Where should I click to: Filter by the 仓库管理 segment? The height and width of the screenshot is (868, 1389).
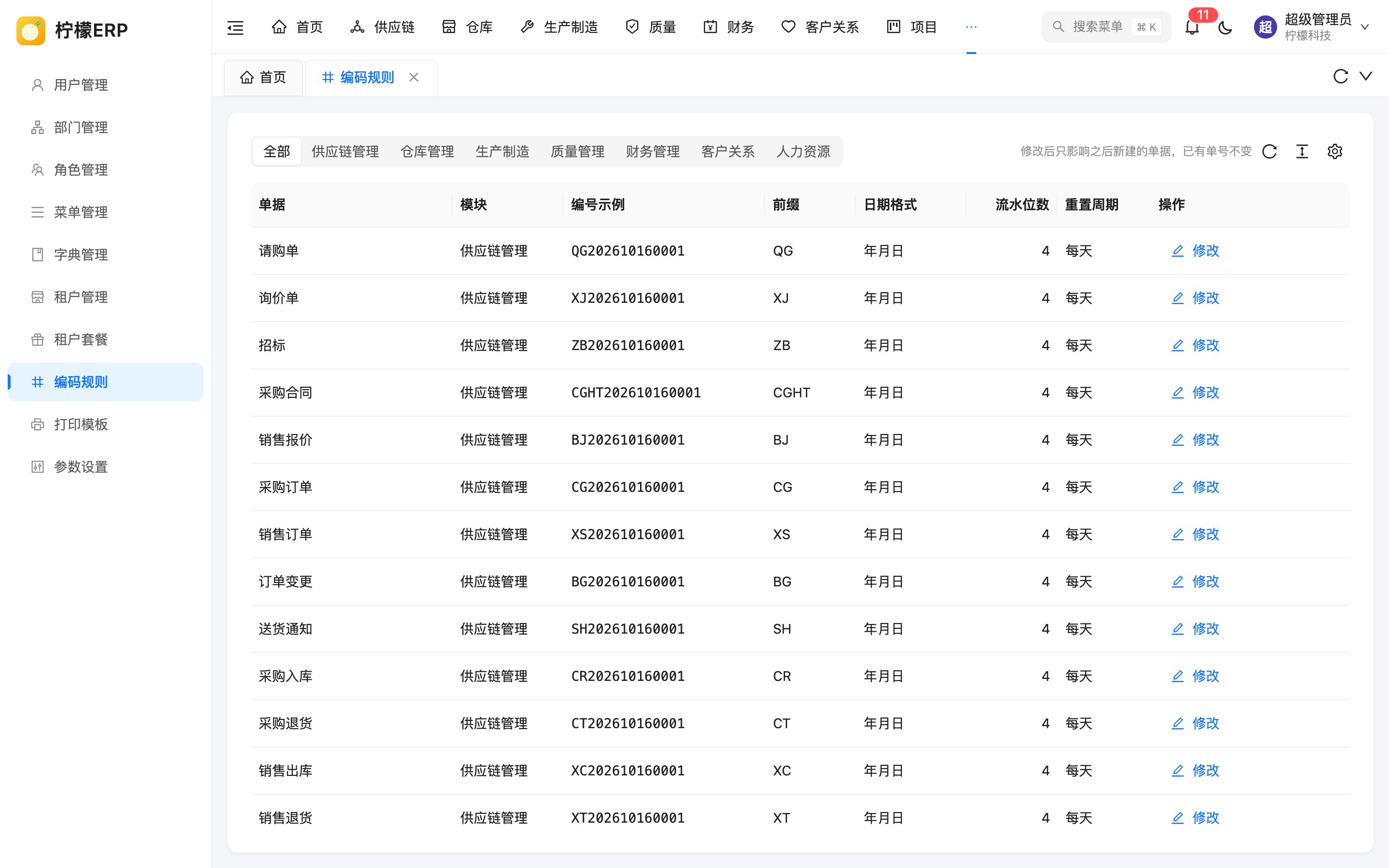427,151
